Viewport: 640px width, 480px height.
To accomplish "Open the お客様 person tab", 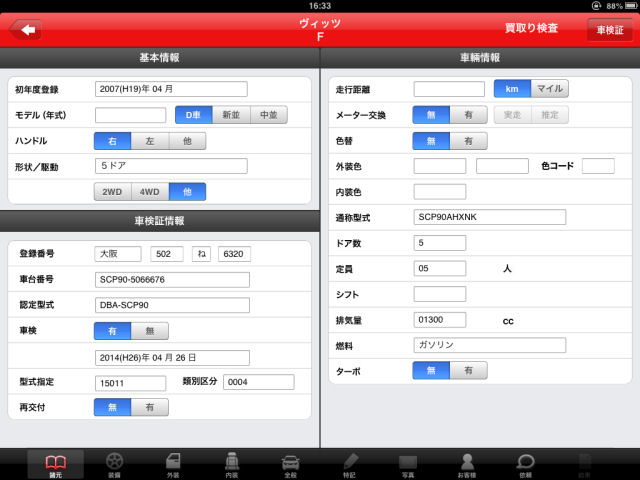I will tap(467, 465).
